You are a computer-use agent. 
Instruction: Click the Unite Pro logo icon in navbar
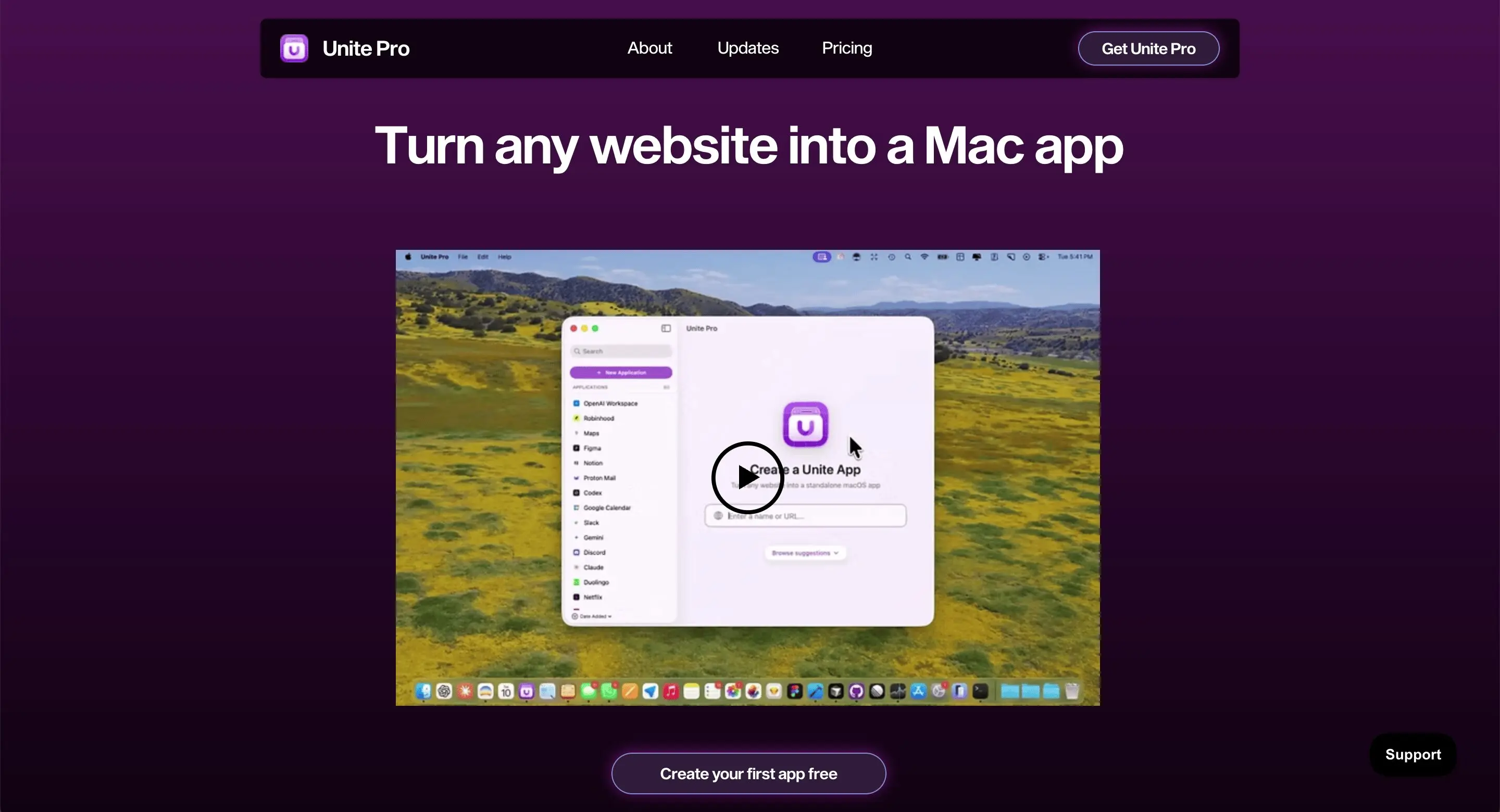[x=294, y=48]
